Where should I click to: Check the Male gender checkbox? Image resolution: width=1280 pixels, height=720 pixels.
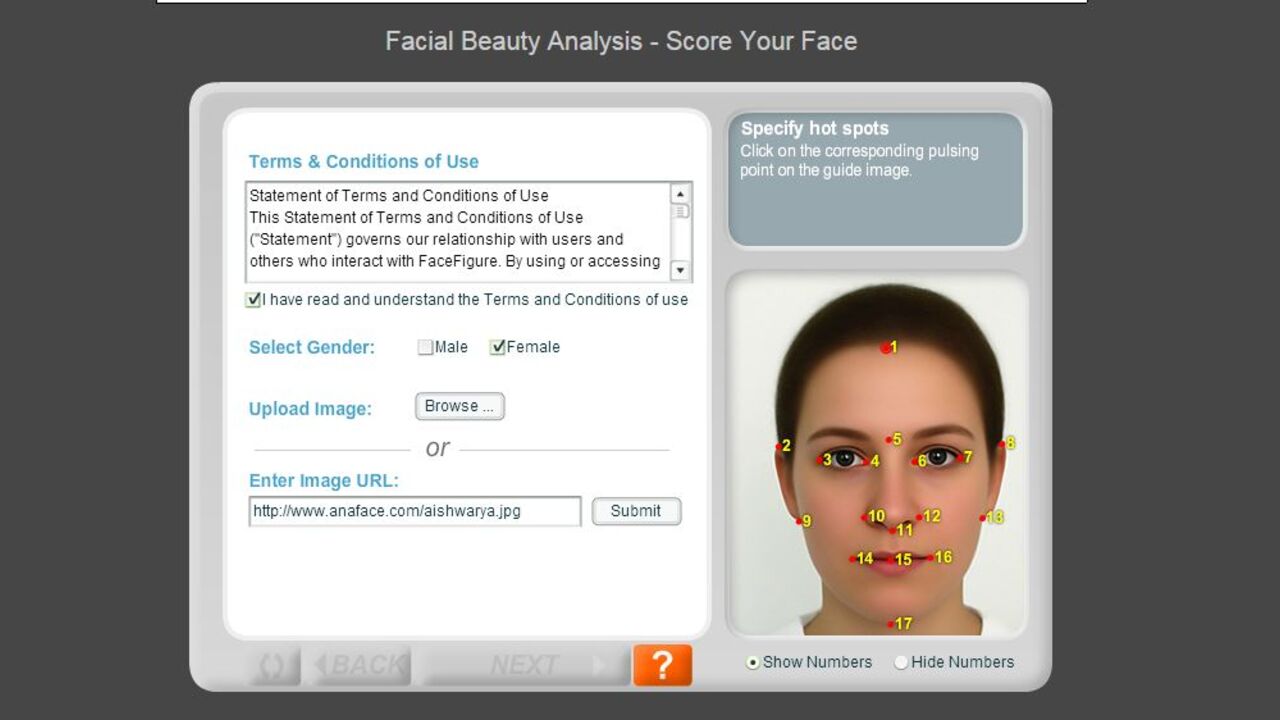coord(425,347)
